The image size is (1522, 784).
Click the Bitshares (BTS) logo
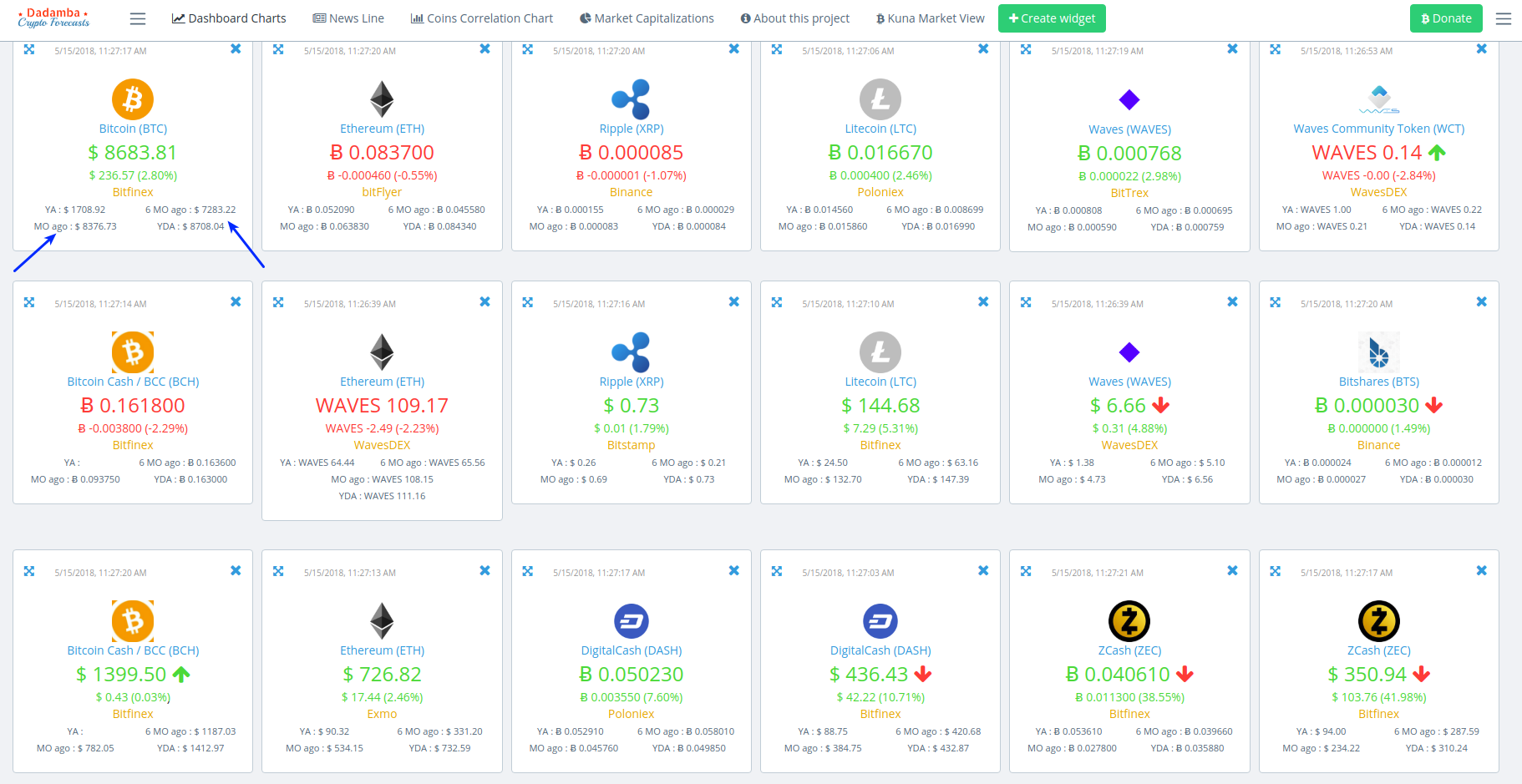coord(1378,352)
